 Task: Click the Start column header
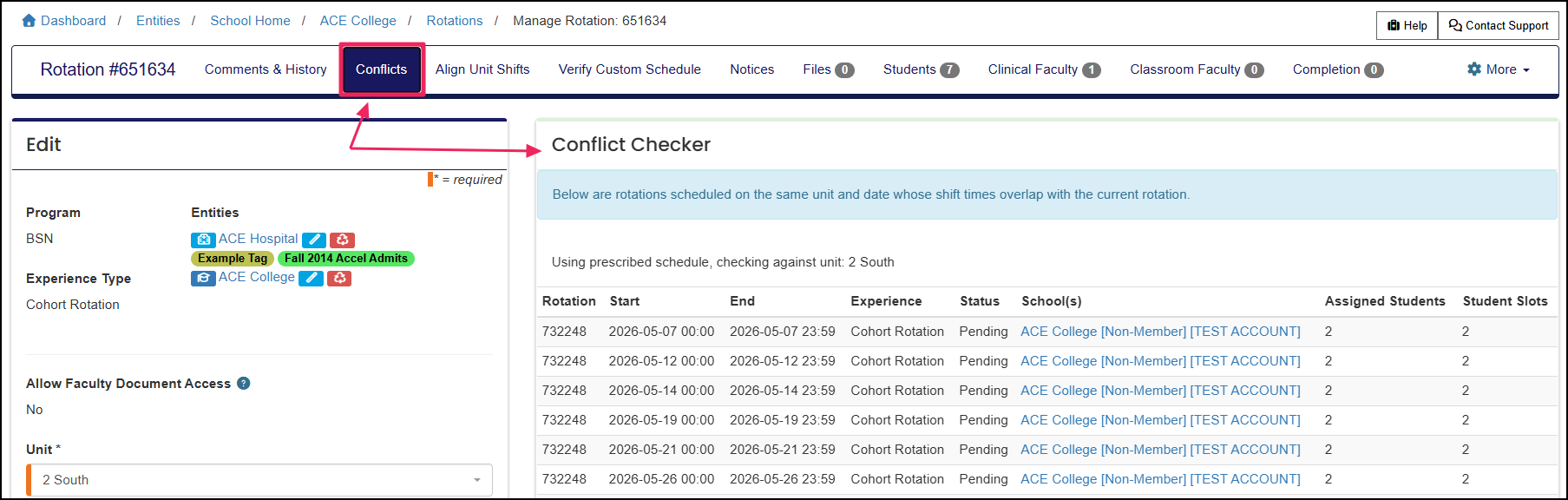point(625,301)
